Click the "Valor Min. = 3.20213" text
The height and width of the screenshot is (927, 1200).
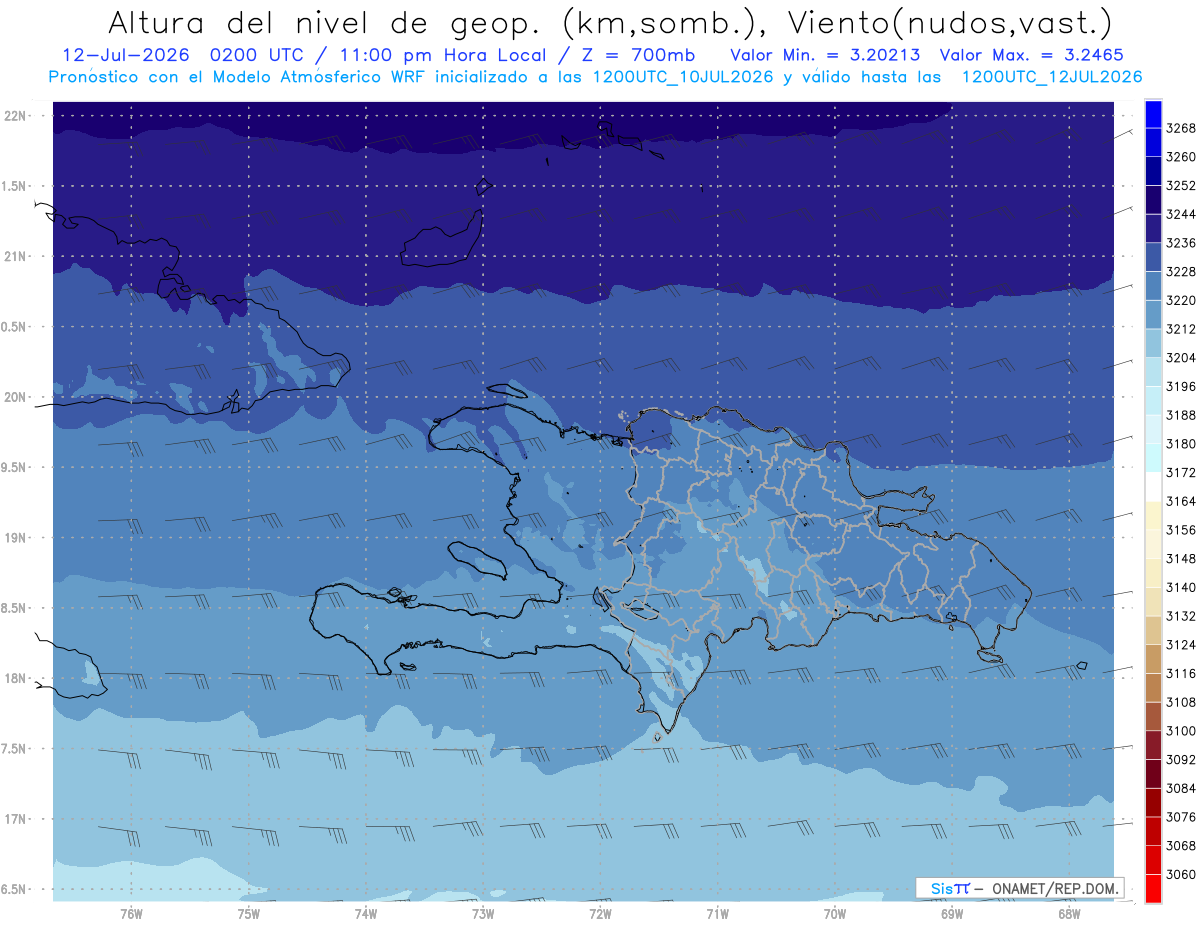pyautogui.click(x=825, y=55)
